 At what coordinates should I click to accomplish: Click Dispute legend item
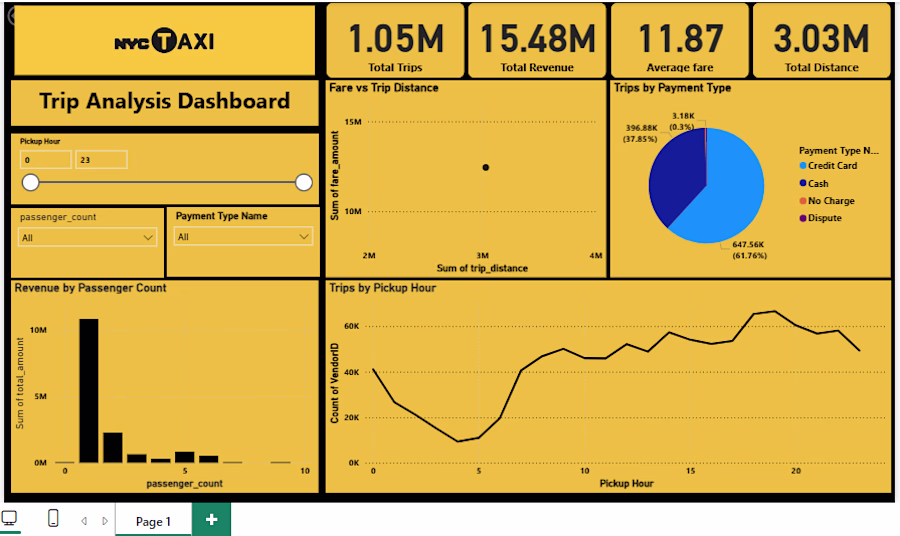[821, 218]
